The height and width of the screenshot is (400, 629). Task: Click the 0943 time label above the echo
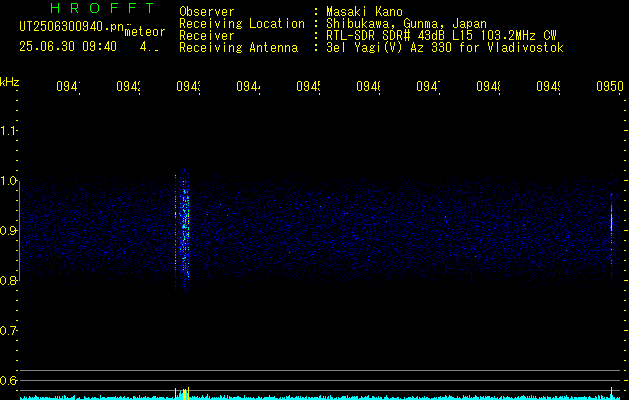(188, 86)
